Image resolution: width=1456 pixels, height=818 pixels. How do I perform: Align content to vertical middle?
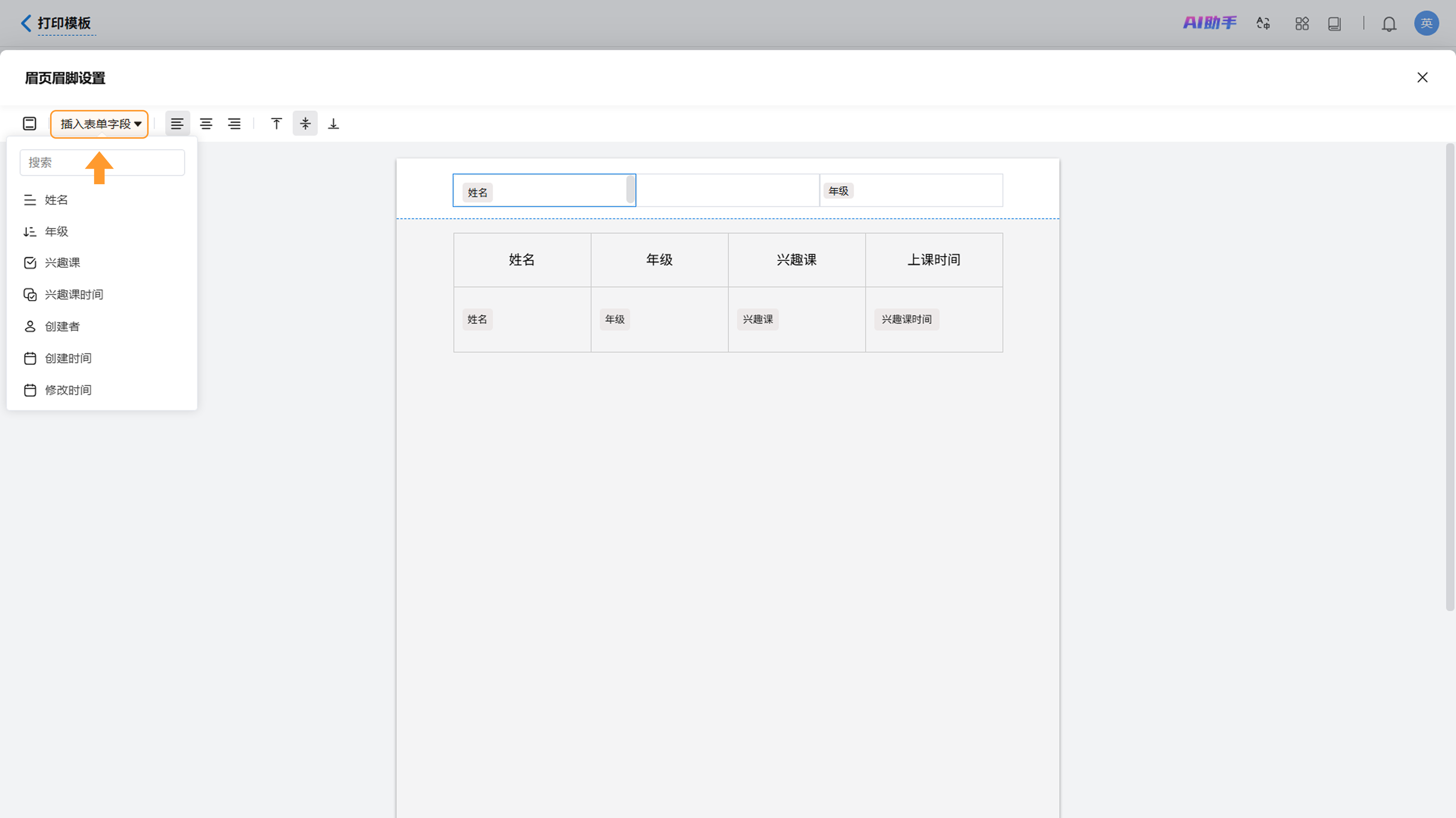(305, 124)
